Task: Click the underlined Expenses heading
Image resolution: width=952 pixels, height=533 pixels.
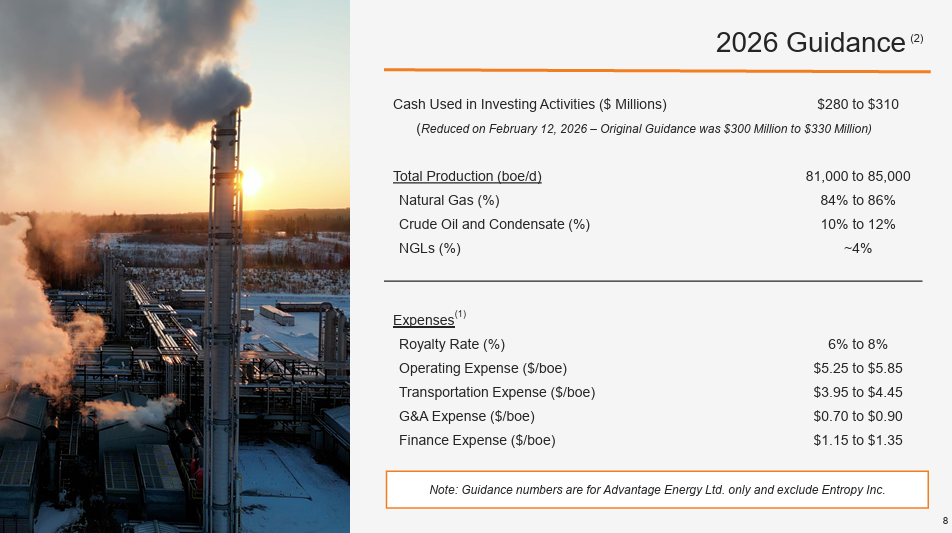Action: pos(423,320)
